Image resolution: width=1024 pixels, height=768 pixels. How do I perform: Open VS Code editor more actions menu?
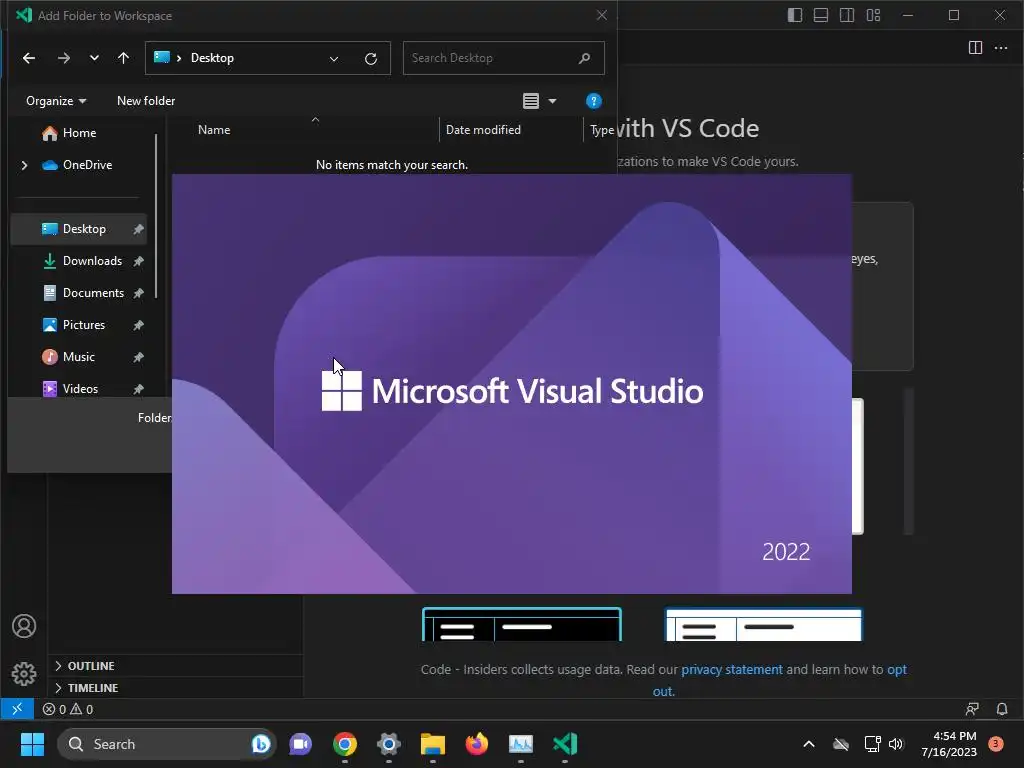1001,48
